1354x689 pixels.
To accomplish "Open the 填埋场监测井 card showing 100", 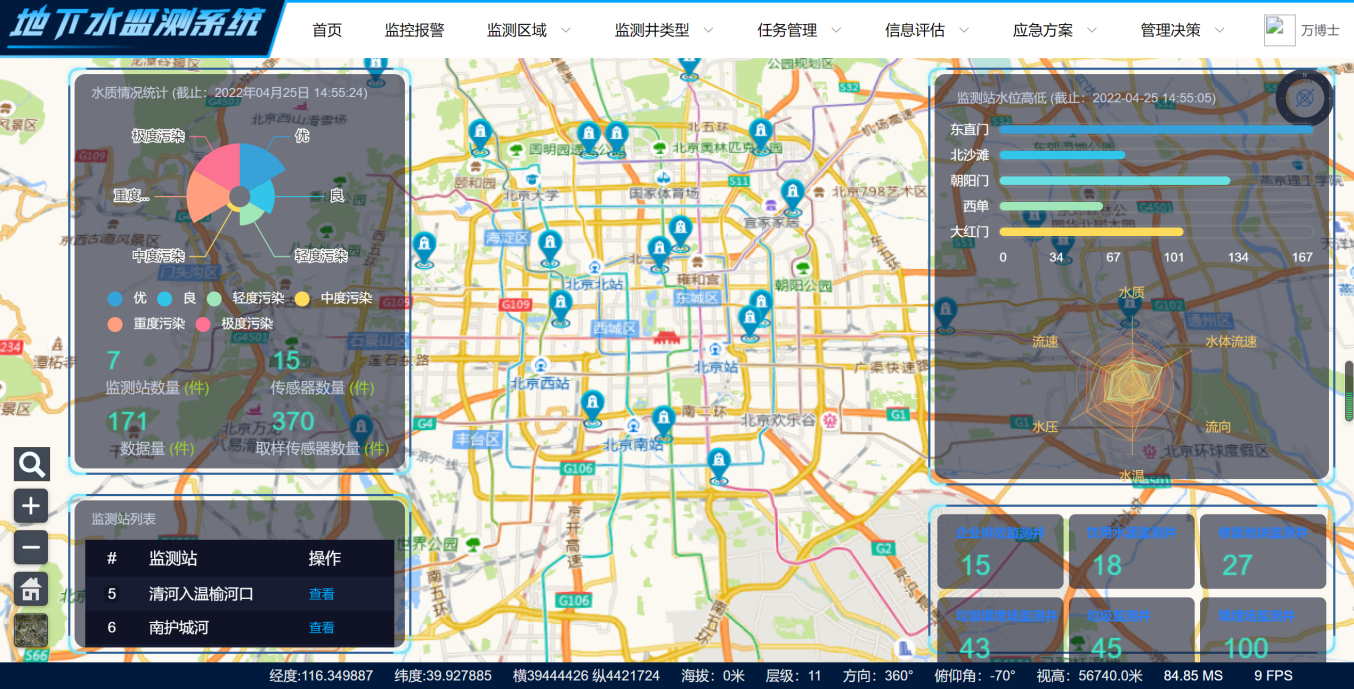I will (1262, 630).
